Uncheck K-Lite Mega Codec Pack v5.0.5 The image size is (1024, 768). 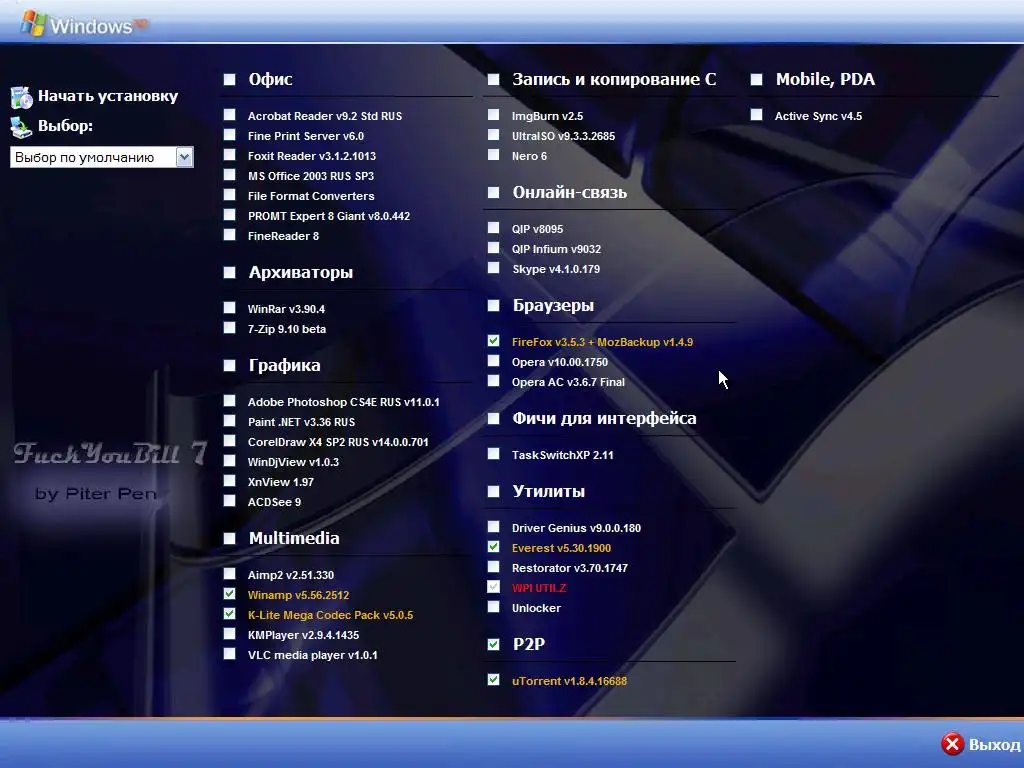[229, 613]
